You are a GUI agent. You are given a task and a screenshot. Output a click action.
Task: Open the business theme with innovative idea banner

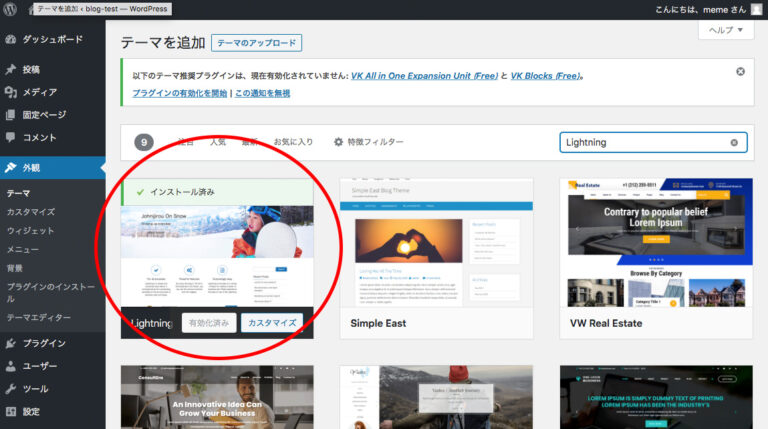[x=217, y=397]
